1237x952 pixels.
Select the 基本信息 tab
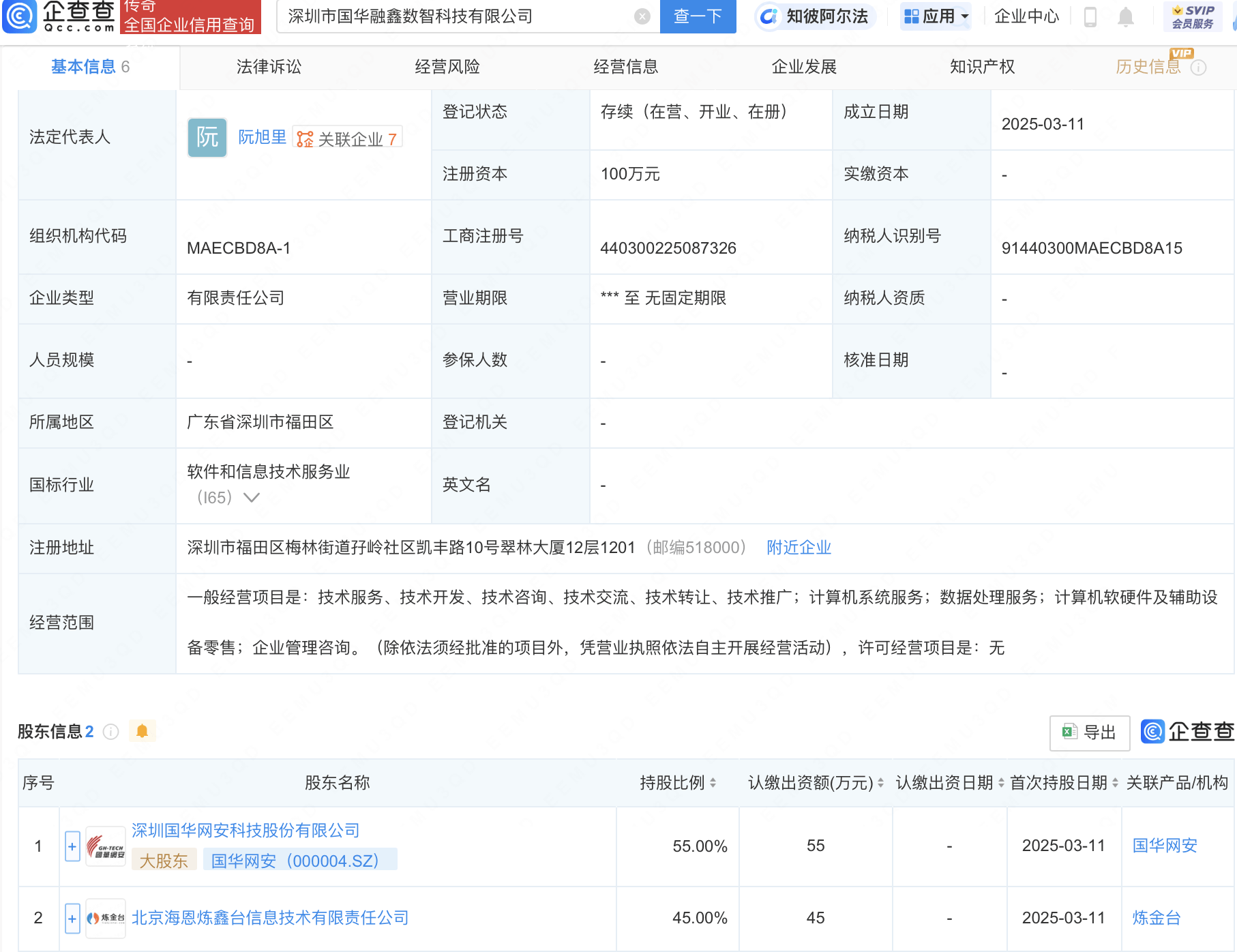[x=90, y=67]
